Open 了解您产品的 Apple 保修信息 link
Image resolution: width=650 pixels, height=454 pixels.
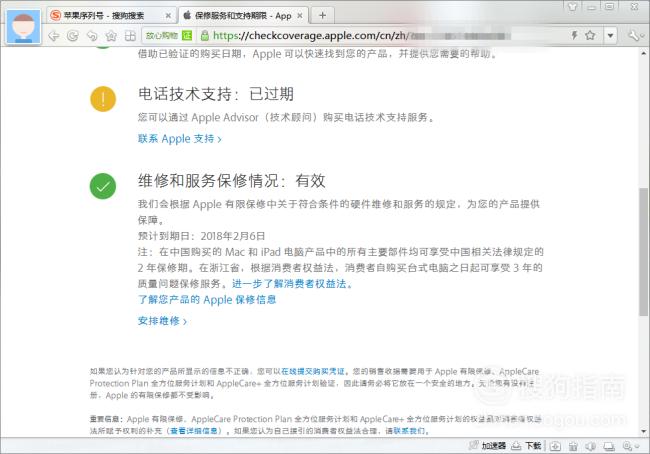(x=207, y=299)
